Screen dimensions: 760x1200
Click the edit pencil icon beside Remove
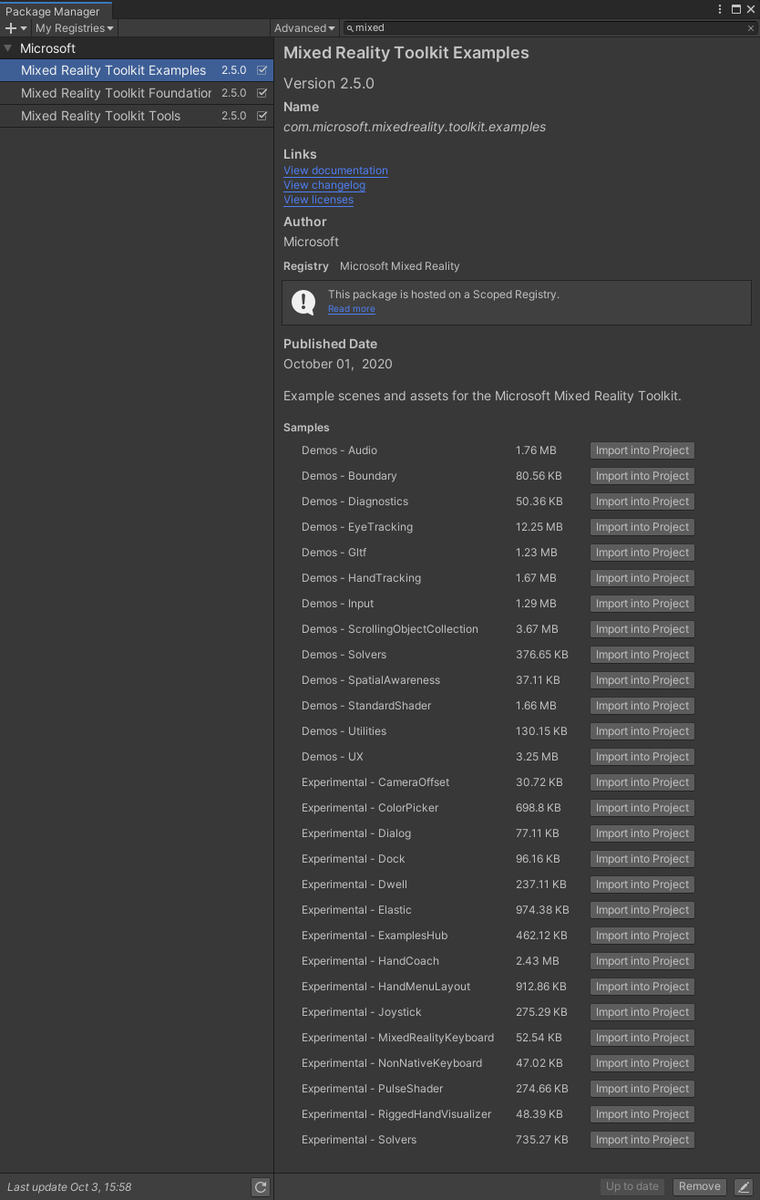click(x=743, y=1187)
